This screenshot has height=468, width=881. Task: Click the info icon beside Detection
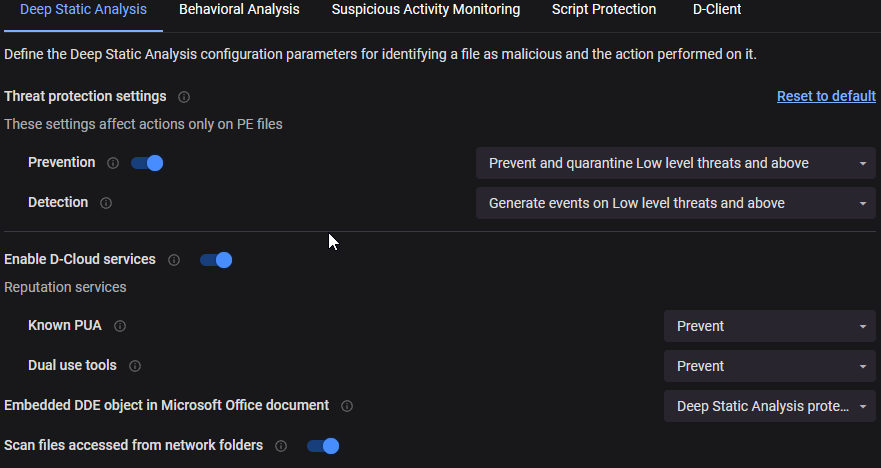point(106,203)
